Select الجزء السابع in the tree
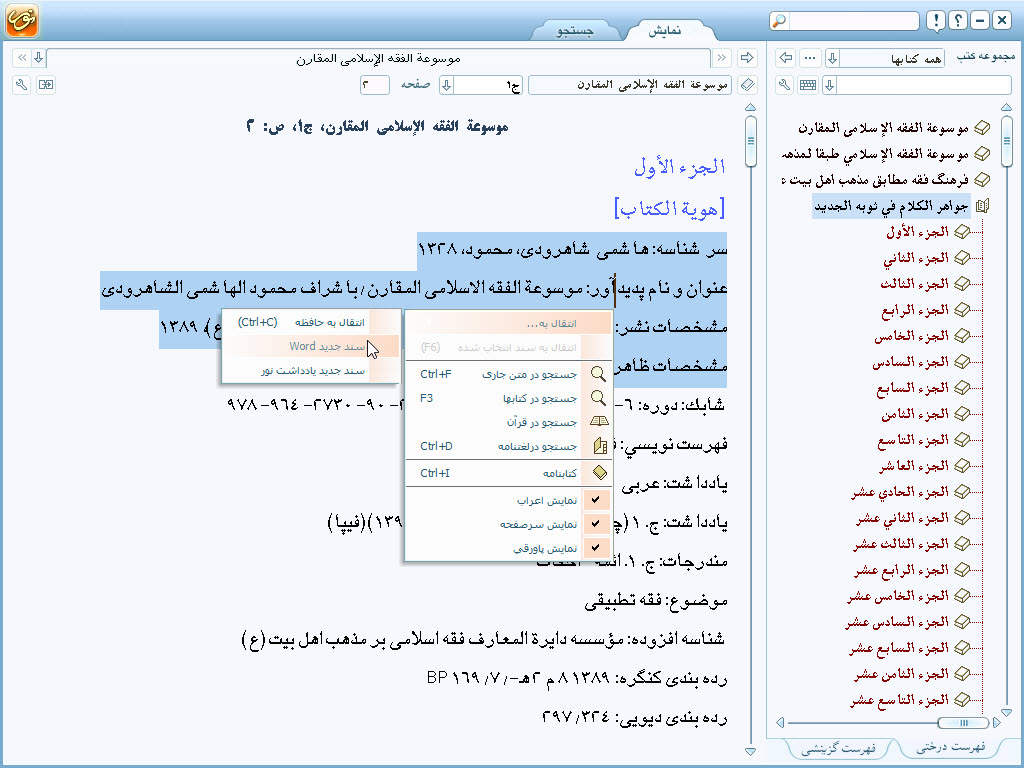This screenshot has width=1024, height=768. tap(912, 389)
